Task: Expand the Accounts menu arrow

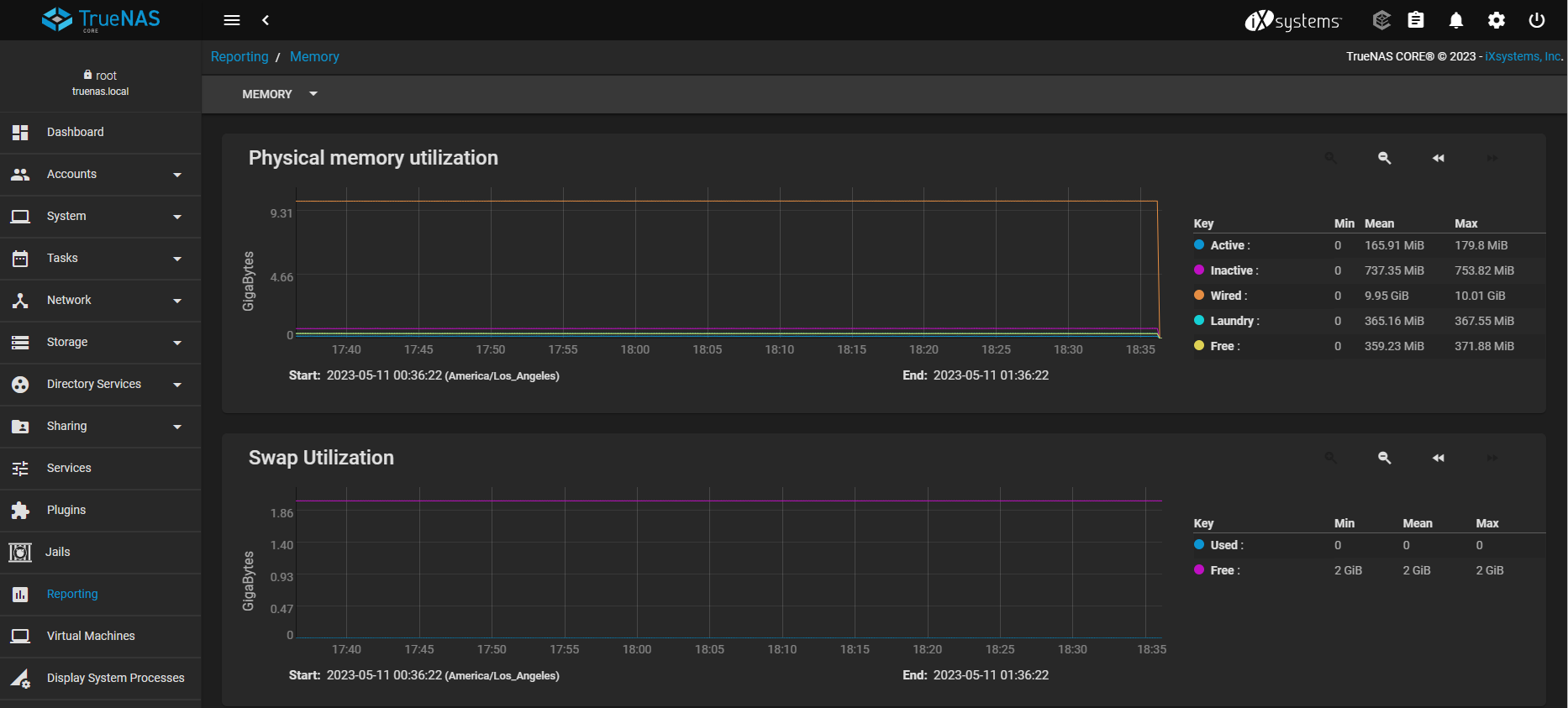Action: pyautogui.click(x=177, y=175)
